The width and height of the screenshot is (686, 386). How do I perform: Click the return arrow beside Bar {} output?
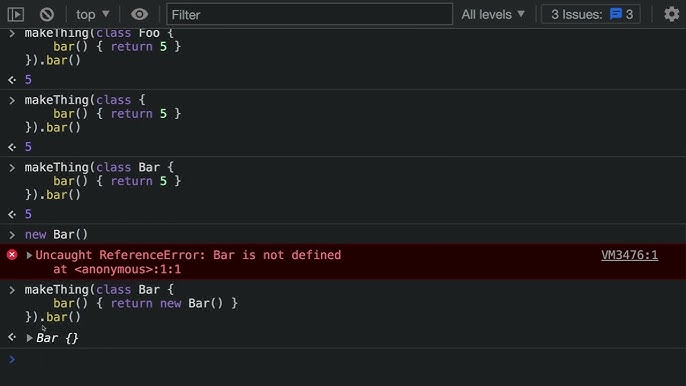pyautogui.click(x=12, y=337)
